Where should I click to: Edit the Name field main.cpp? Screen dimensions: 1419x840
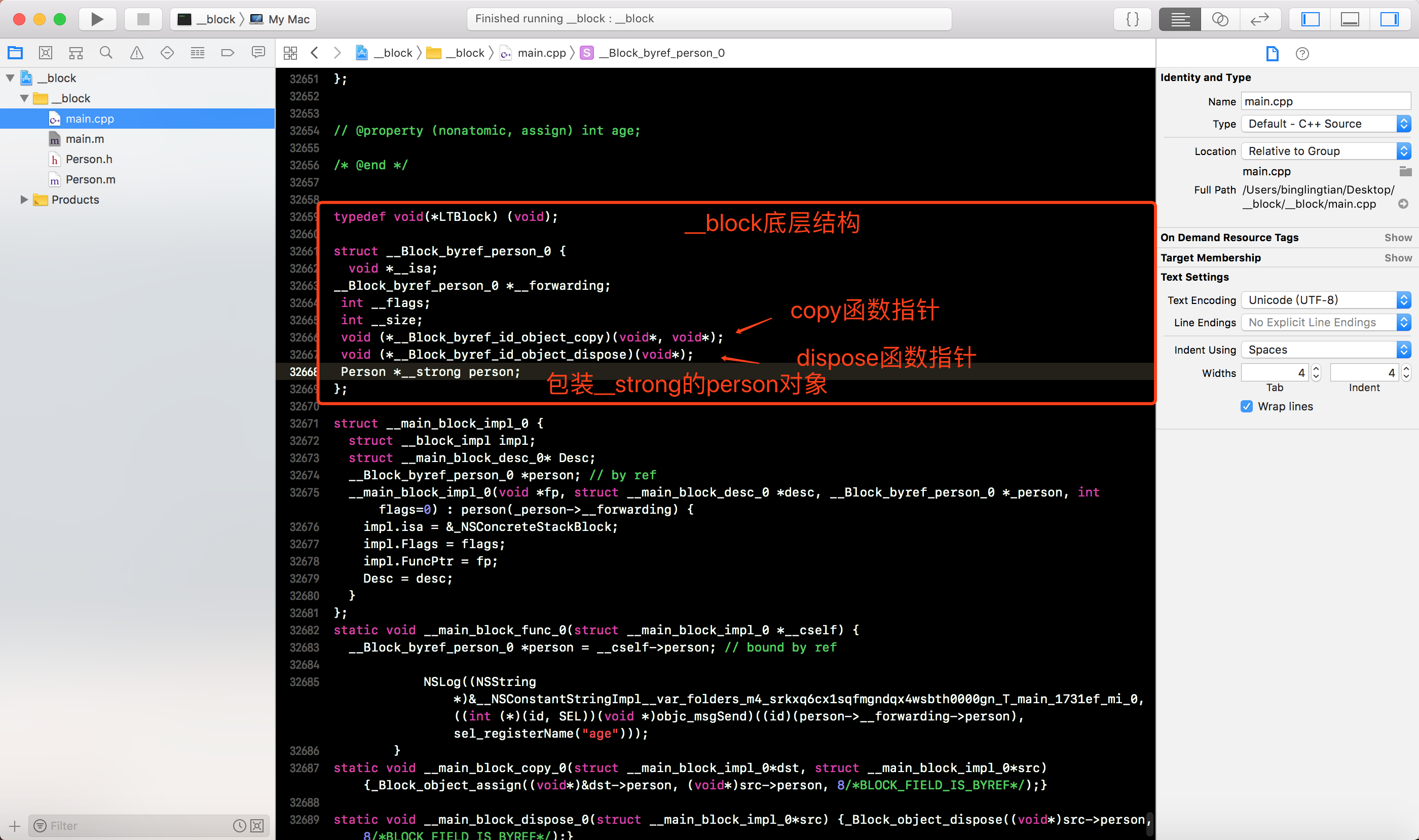pyautogui.click(x=1326, y=101)
